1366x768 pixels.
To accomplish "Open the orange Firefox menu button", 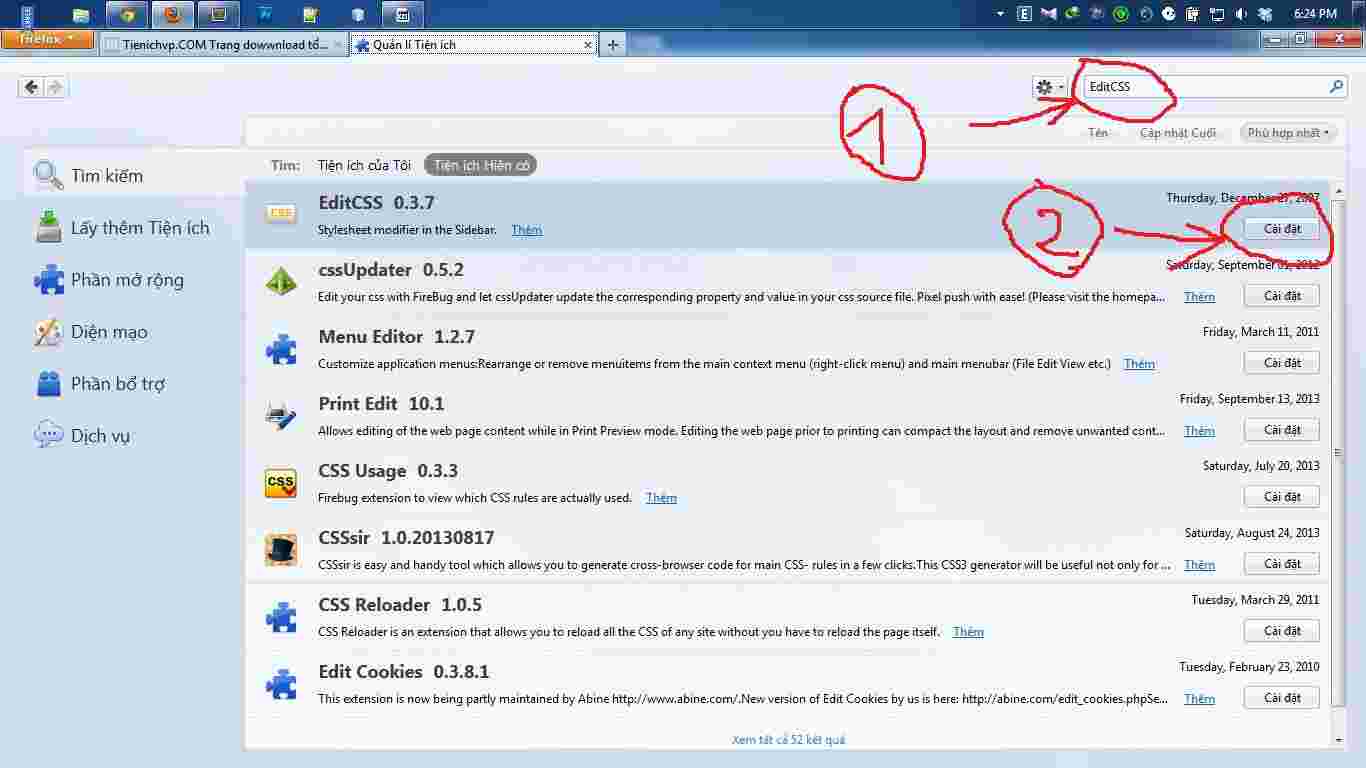I will [47, 39].
